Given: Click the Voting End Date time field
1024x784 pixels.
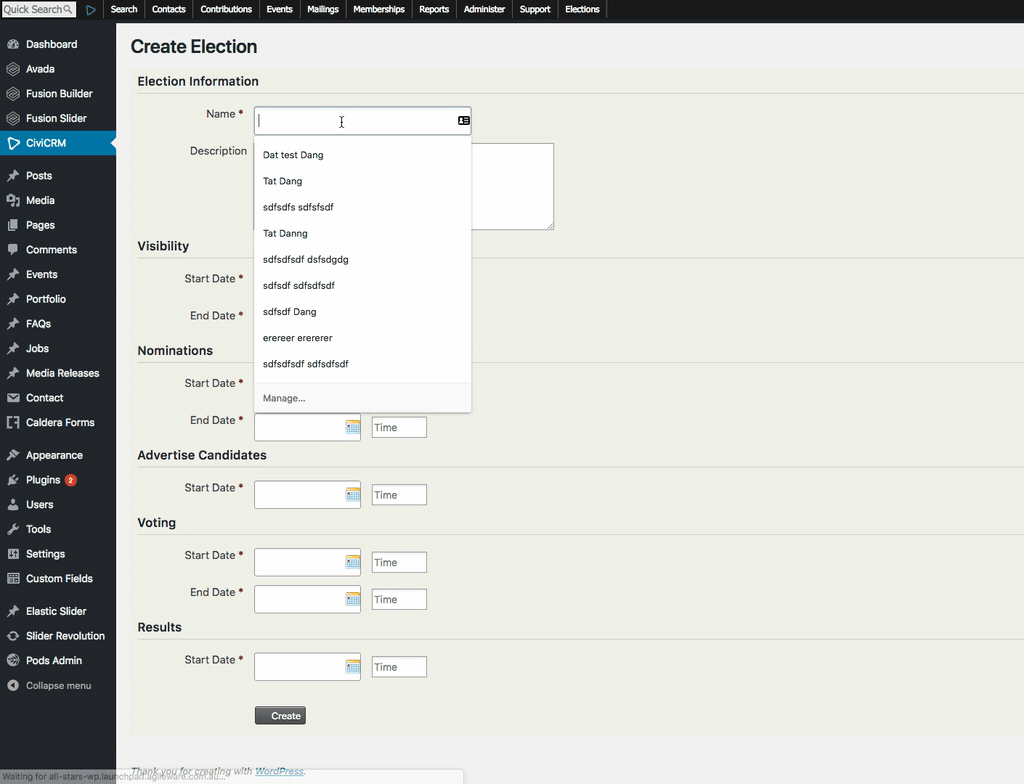Looking at the screenshot, I should (399, 600).
